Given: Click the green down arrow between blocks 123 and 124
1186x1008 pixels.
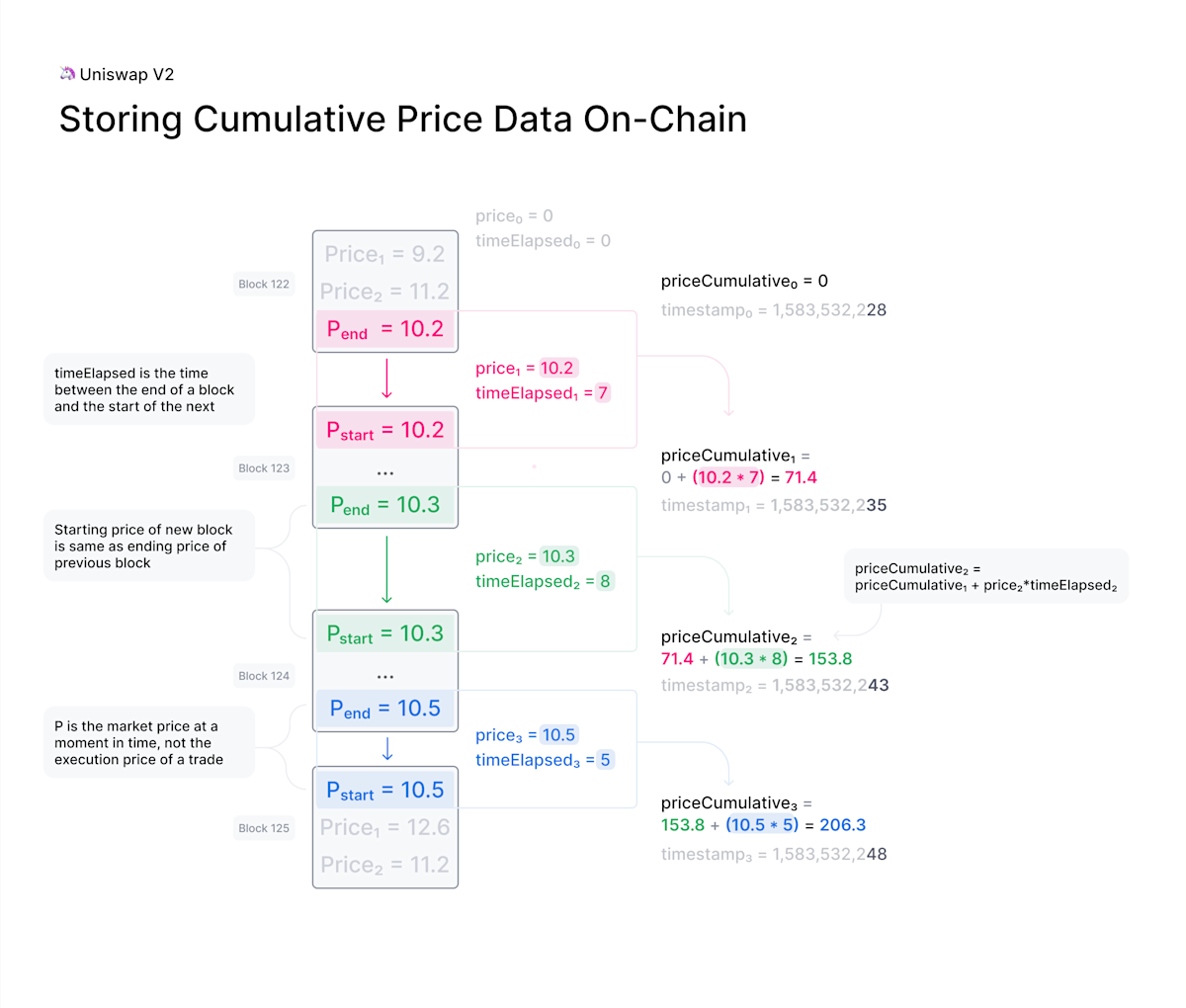Looking at the screenshot, I should tap(386, 569).
